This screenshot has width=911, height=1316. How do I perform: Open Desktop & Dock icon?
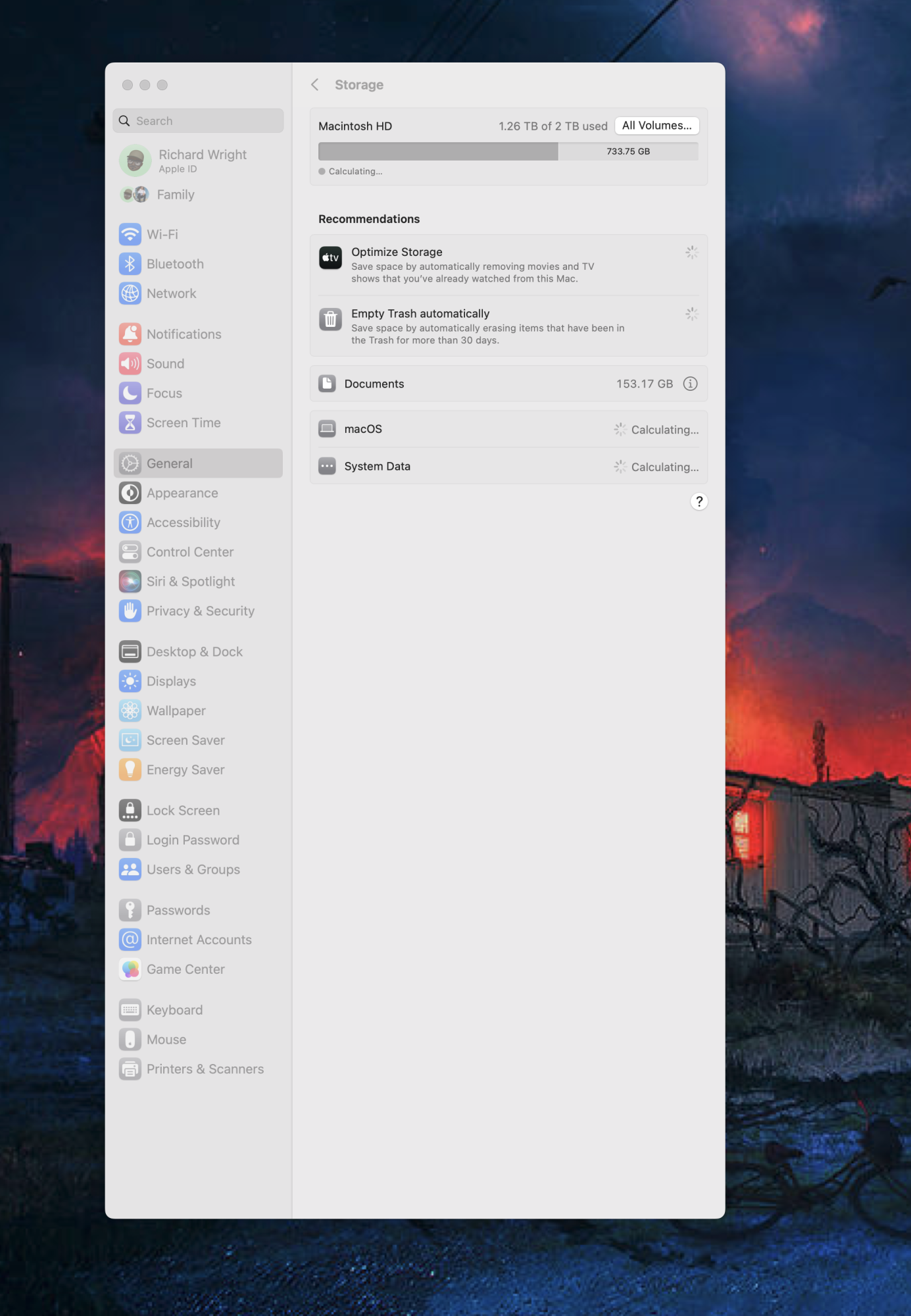point(130,652)
